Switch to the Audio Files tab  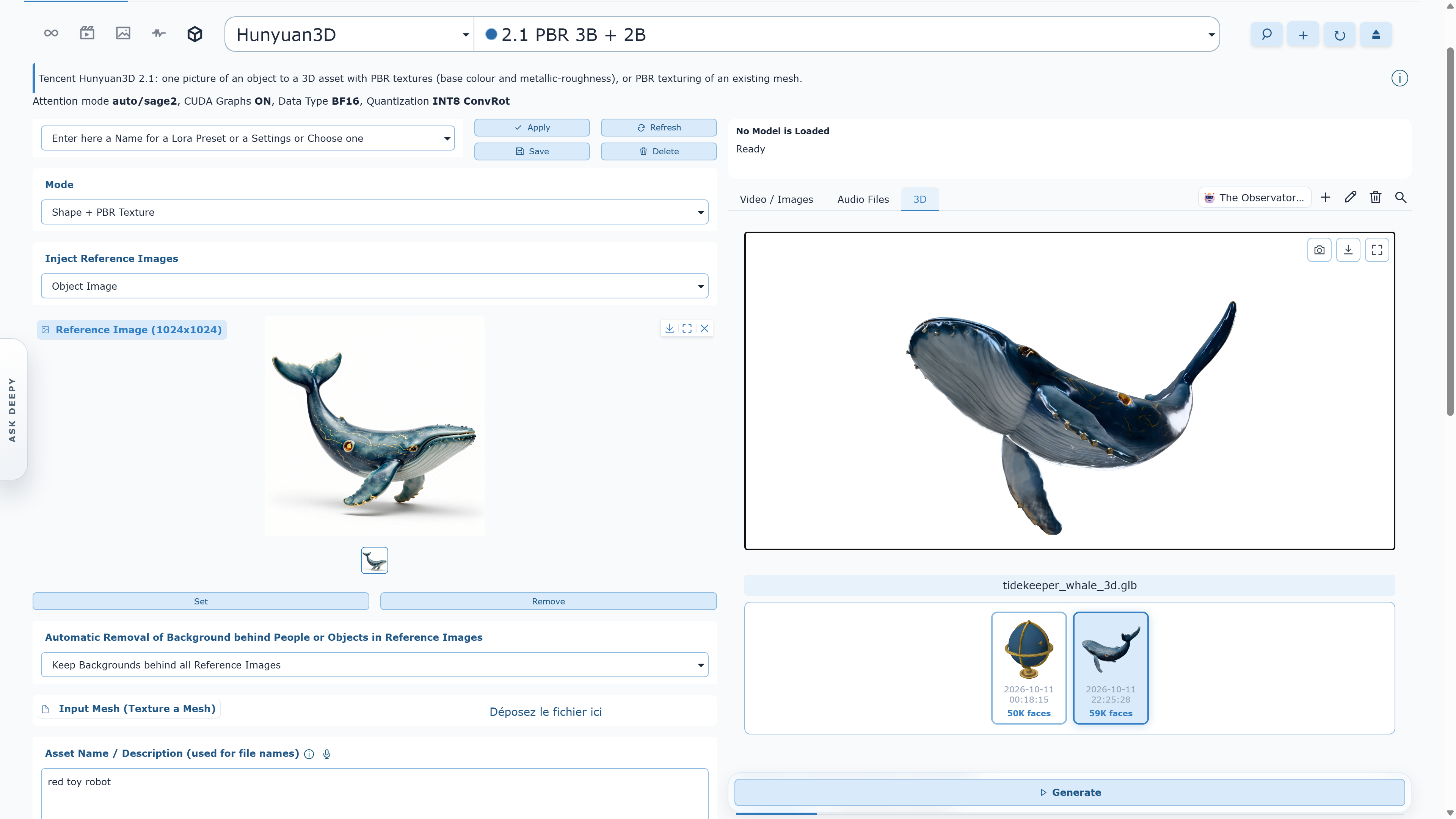pyautogui.click(x=863, y=199)
